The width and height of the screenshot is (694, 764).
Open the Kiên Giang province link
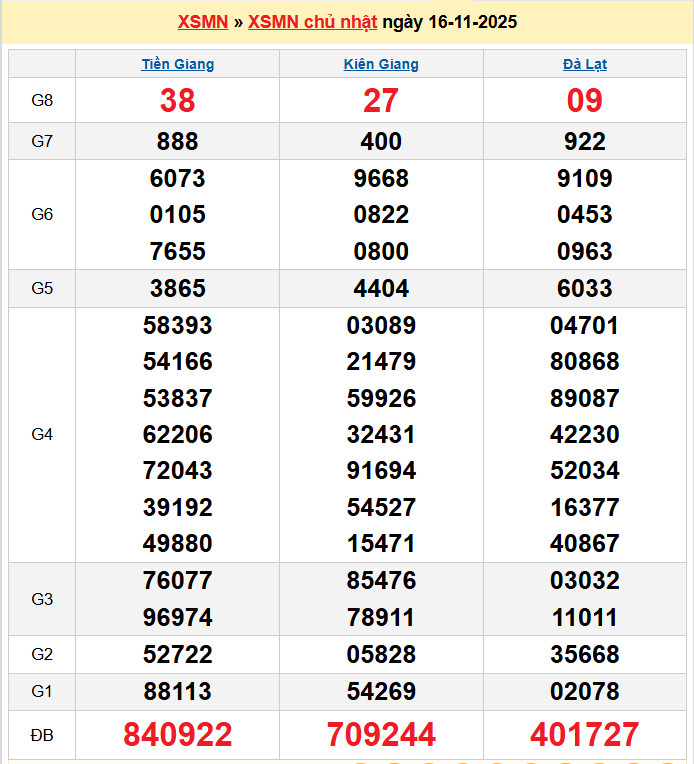coord(381,64)
